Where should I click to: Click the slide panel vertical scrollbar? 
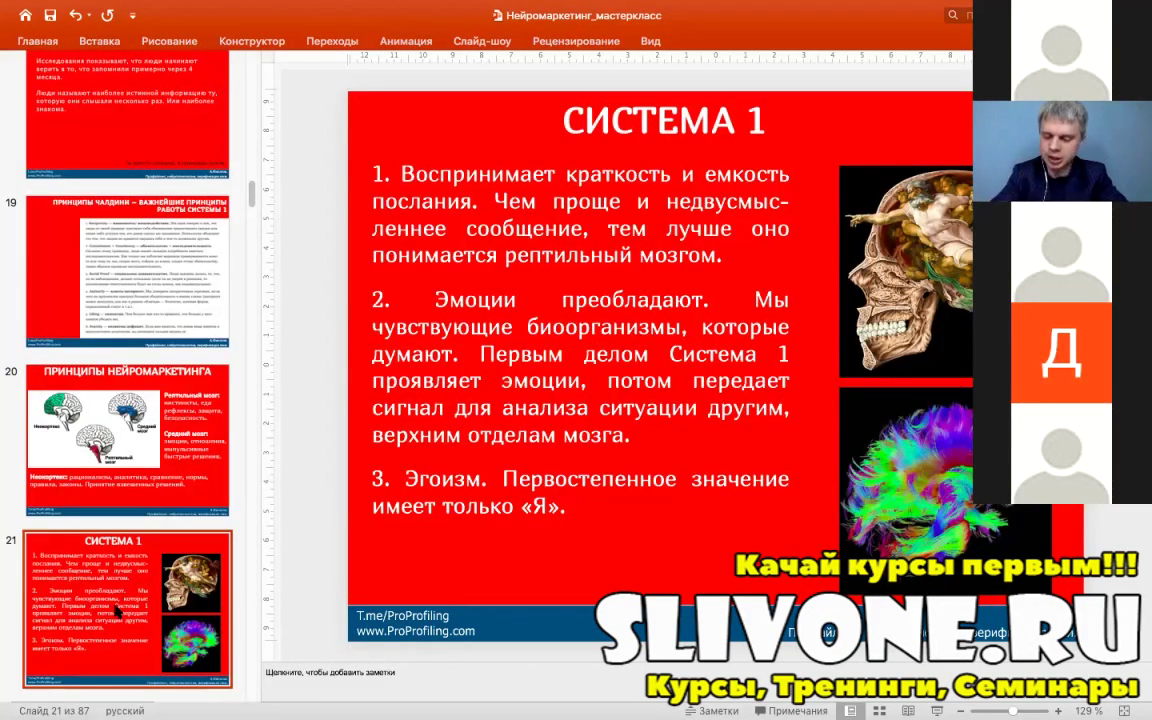pyautogui.click(x=252, y=194)
